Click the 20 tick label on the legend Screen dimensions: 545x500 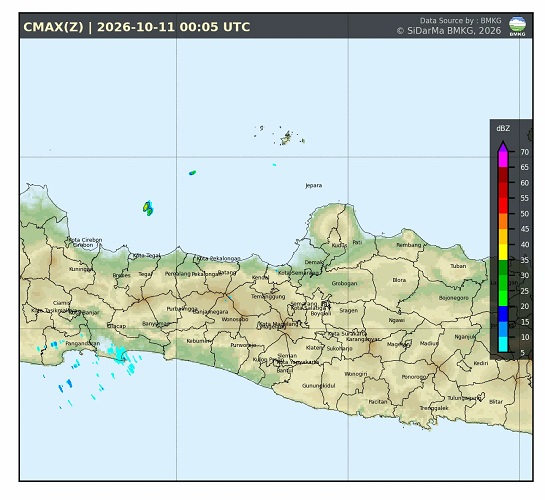(524, 306)
